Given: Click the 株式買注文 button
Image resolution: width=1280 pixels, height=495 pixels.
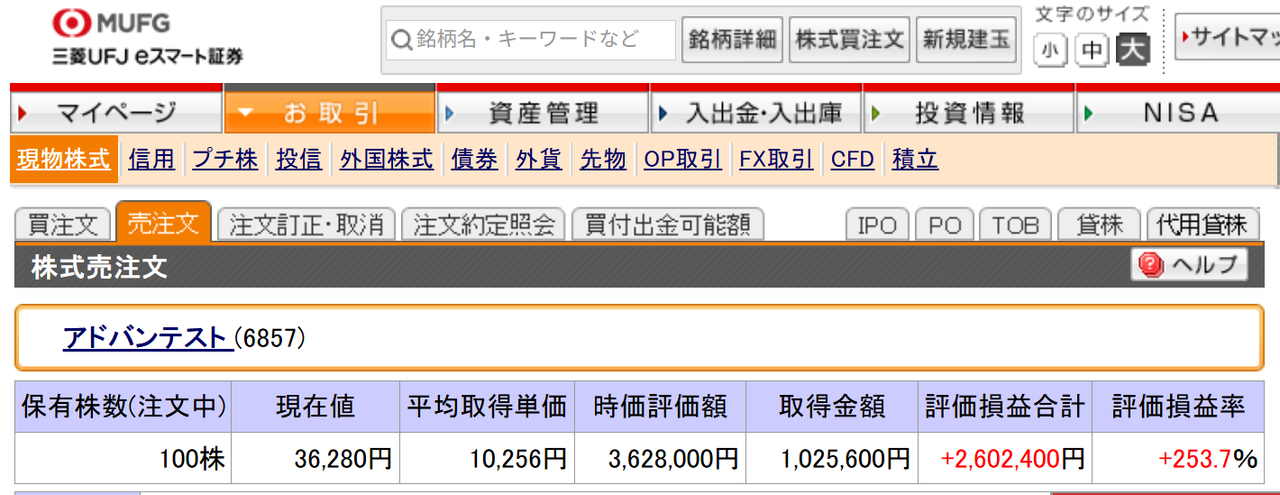Looking at the screenshot, I should point(849,40).
